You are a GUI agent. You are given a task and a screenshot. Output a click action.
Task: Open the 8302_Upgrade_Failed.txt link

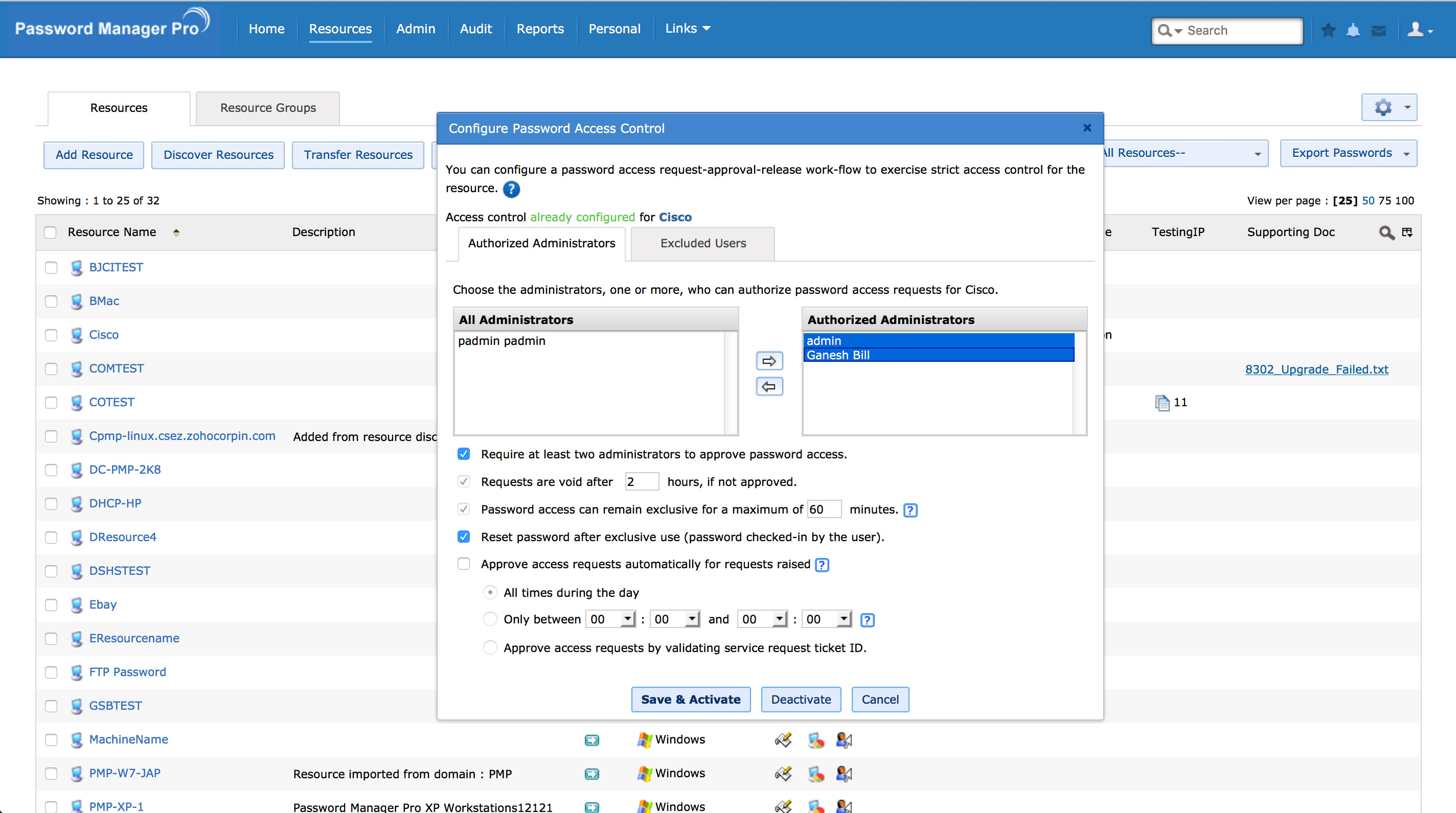click(1316, 369)
